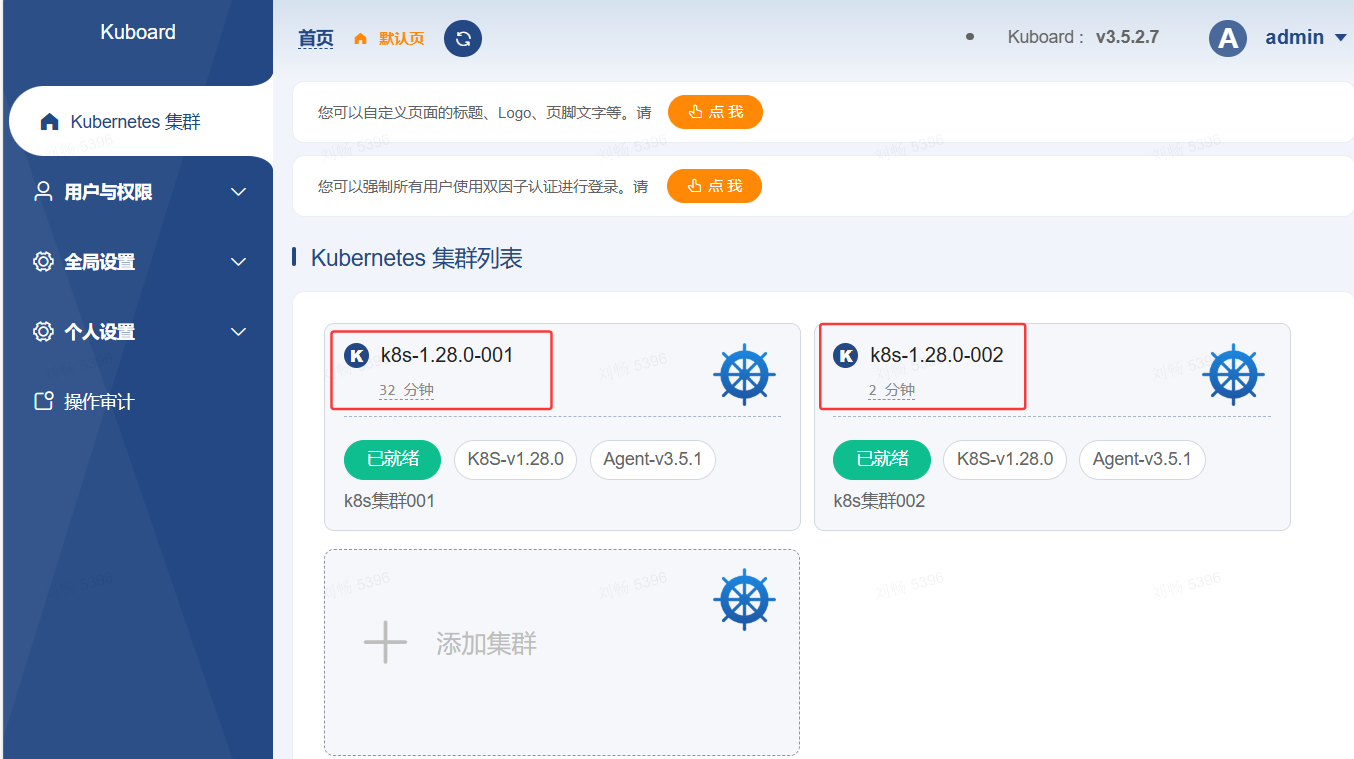Open 操作审计 in the sidebar
This screenshot has height=759, width=1354.
[x=138, y=402]
